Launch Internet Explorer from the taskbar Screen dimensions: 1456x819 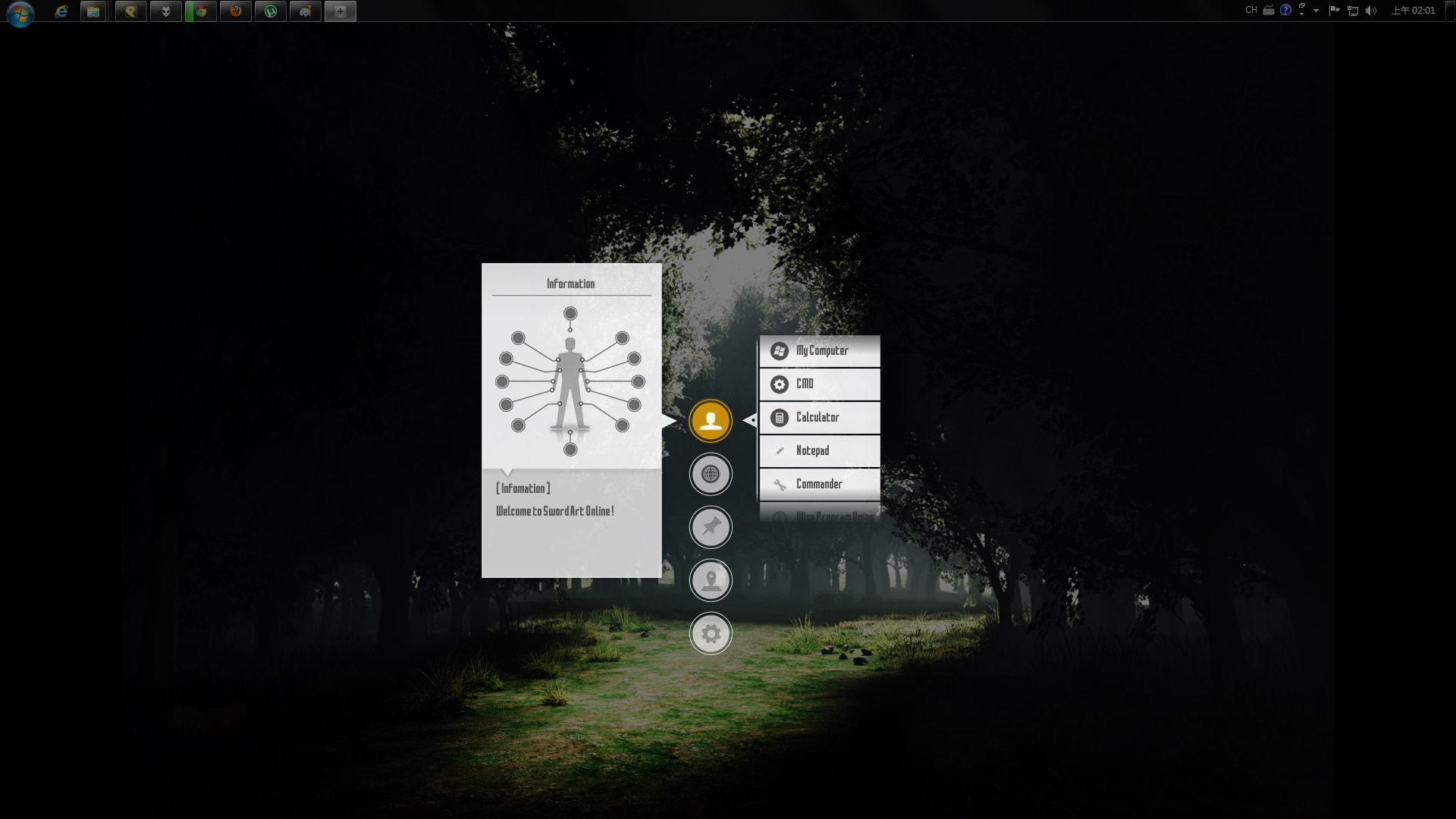pos(61,11)
